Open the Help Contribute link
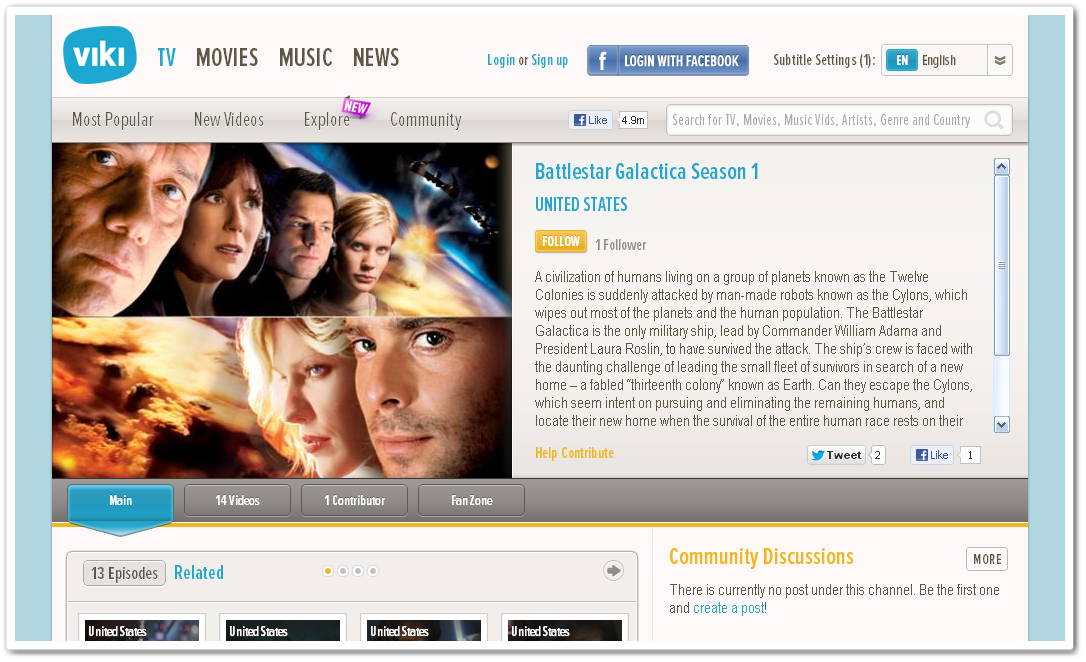 (x=574, y=453)
